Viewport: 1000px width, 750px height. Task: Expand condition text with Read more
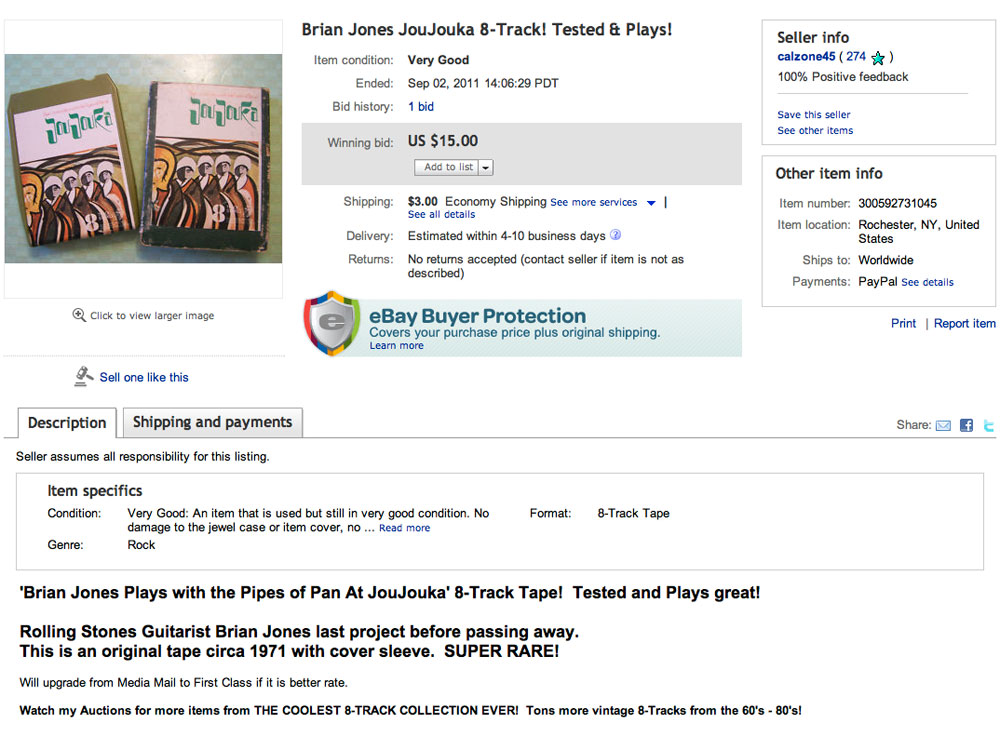coord(404,528)
